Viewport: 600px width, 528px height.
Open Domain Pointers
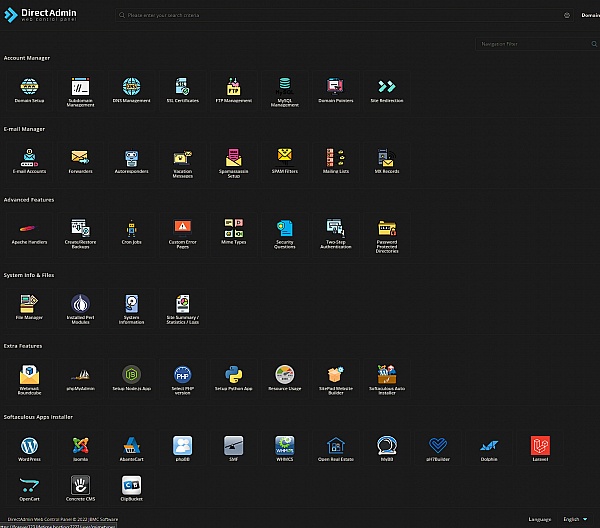[336, 91]
